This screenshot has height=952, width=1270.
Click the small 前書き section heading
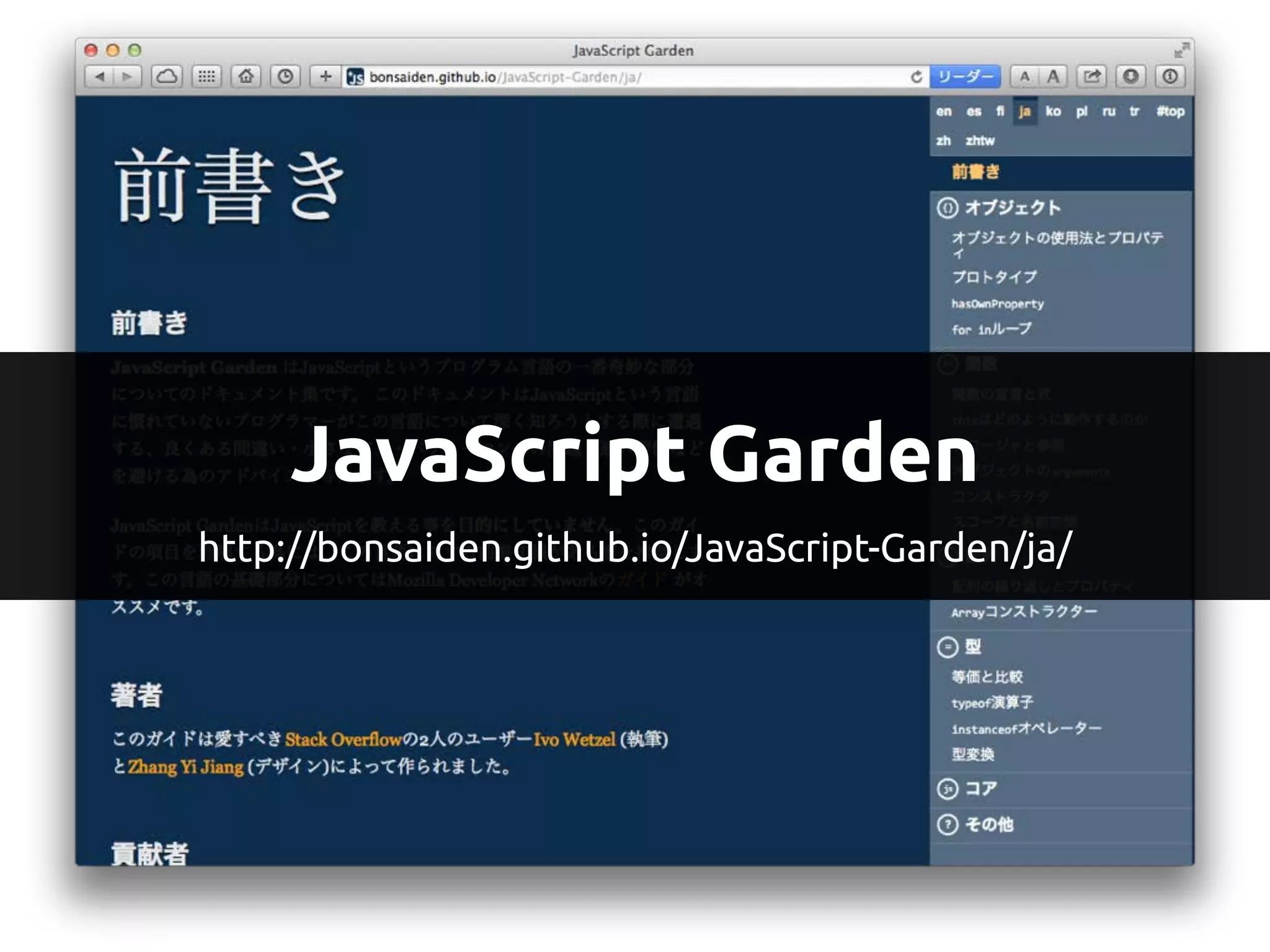pyautogui.click(x=149, y=323)
